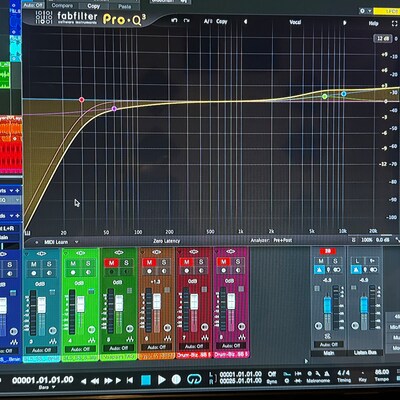Toggle channel mode button on channel 7

pos(205,327)
